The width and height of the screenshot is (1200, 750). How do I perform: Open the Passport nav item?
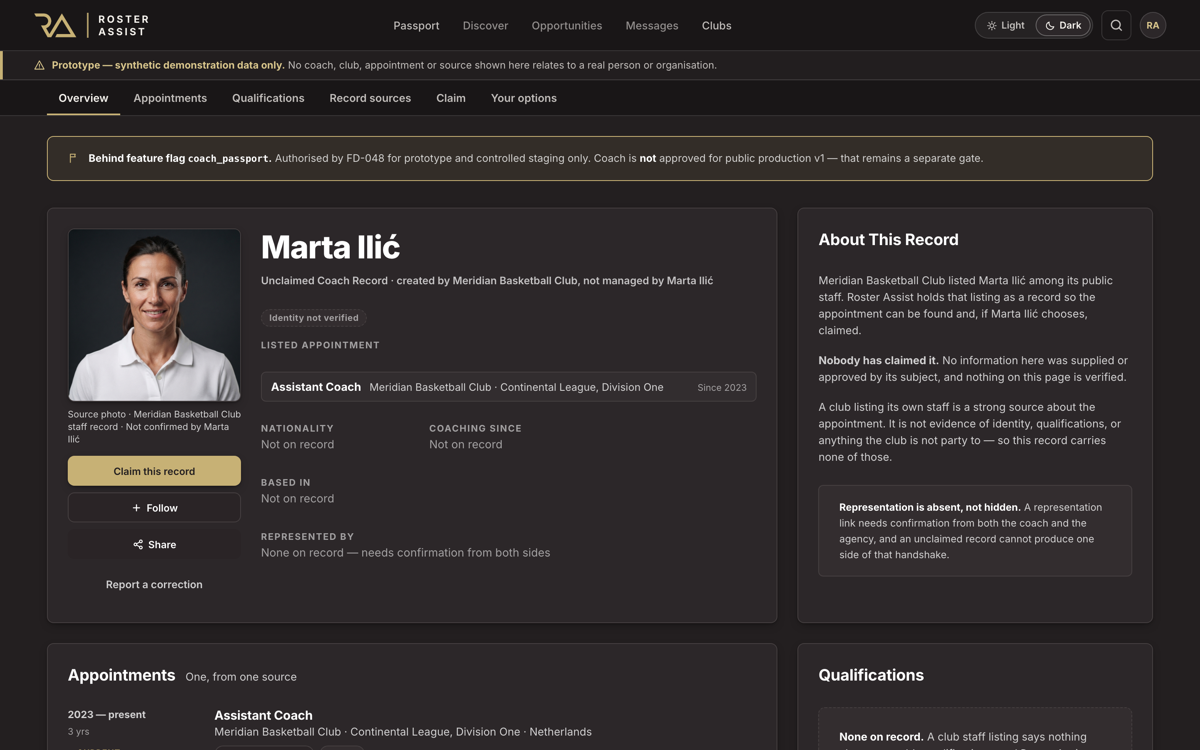[x=416, y=25]
